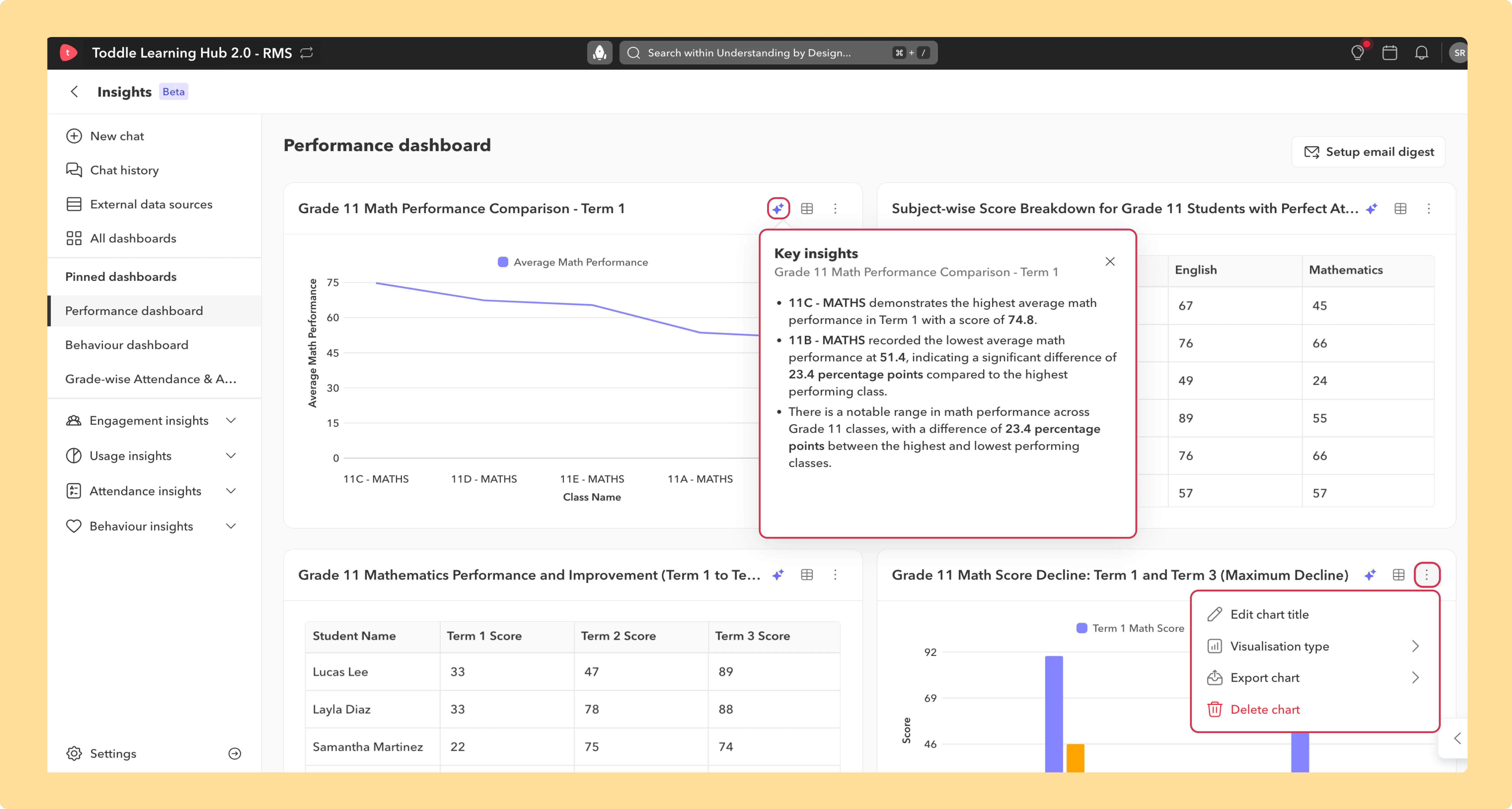Image resolution: width=1512 pixels, height=809 pixels.
Task: Open notifications bell
Action: point(1421,53)
